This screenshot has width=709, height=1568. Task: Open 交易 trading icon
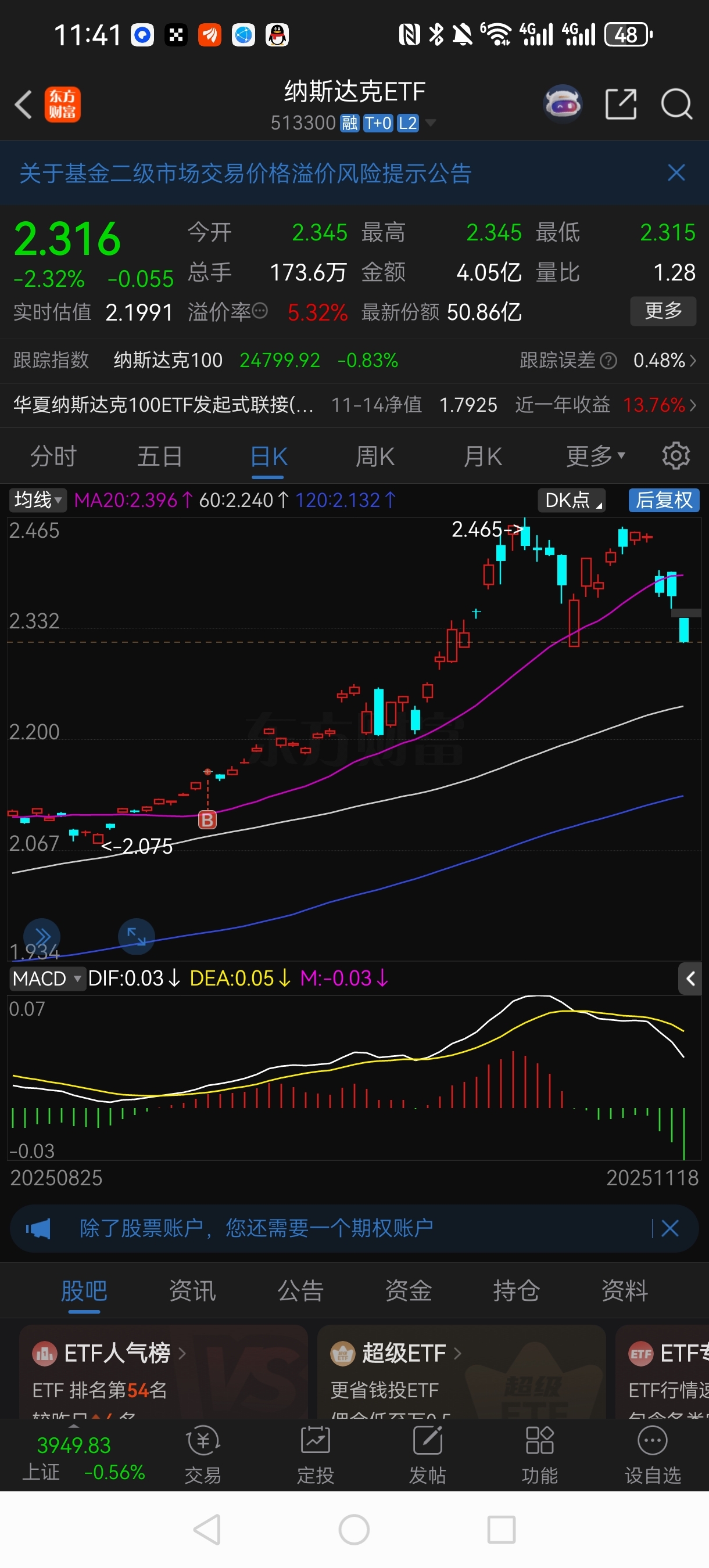click(203, 1455)
